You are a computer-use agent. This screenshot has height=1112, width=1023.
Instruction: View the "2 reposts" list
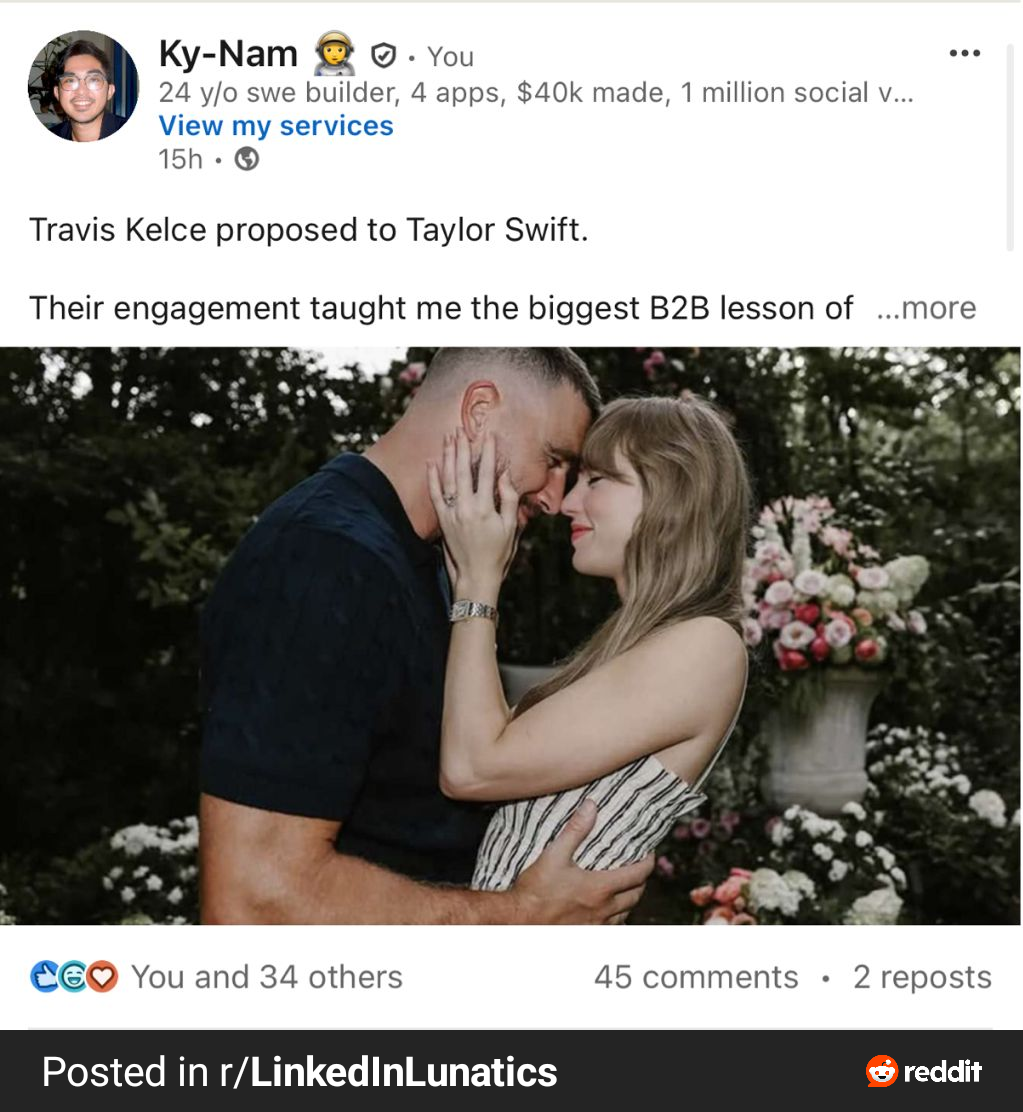click(x=922, y=977)
